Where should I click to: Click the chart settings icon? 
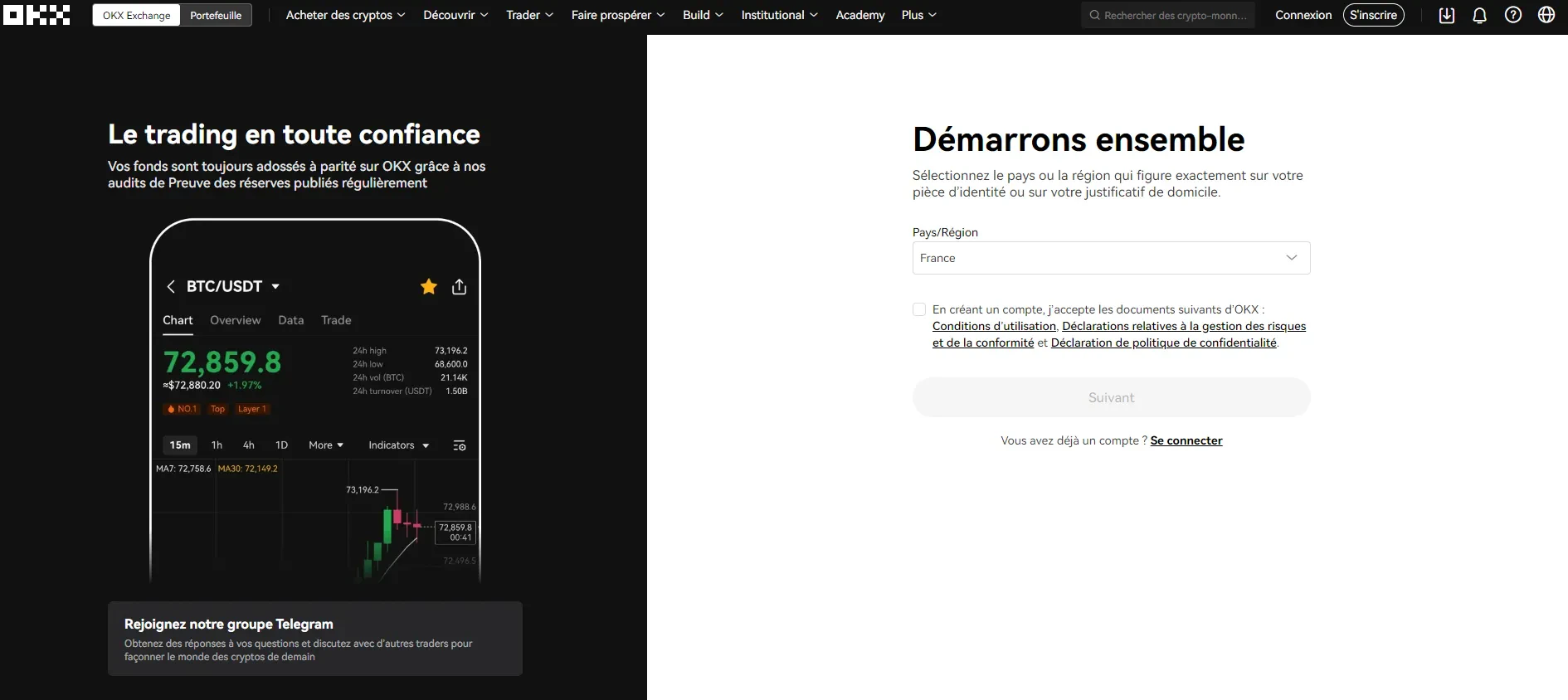(460, 445)
